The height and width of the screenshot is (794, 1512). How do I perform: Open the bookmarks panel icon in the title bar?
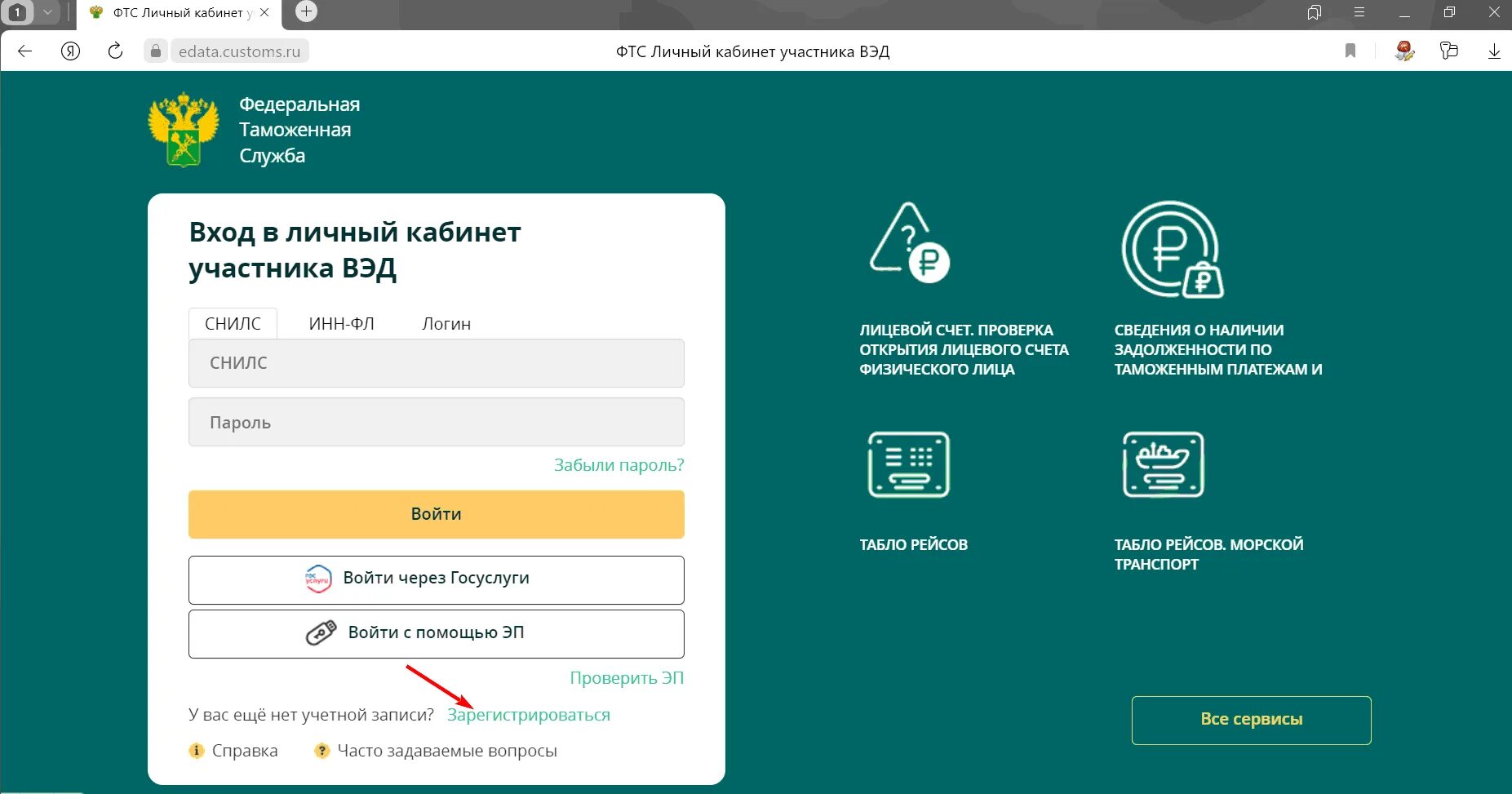coord(1314,12)
